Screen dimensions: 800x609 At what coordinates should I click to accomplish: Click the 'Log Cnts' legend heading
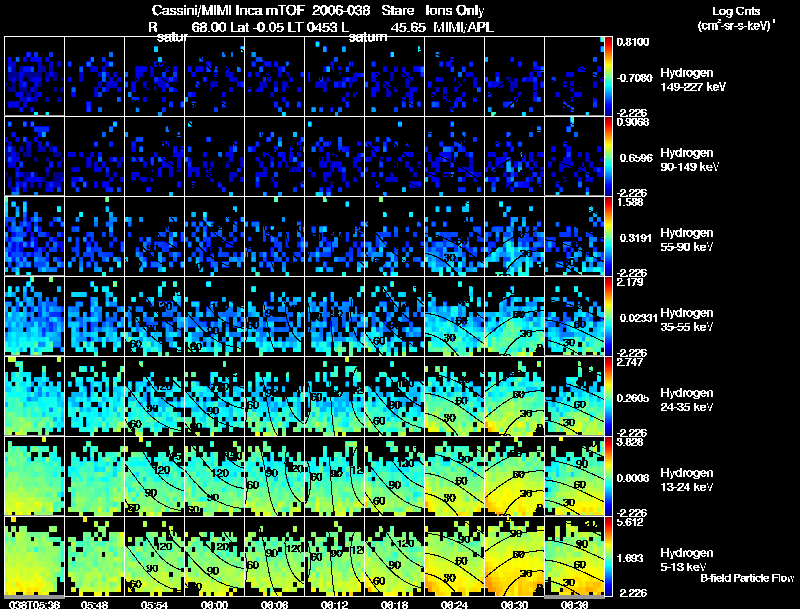736,11
